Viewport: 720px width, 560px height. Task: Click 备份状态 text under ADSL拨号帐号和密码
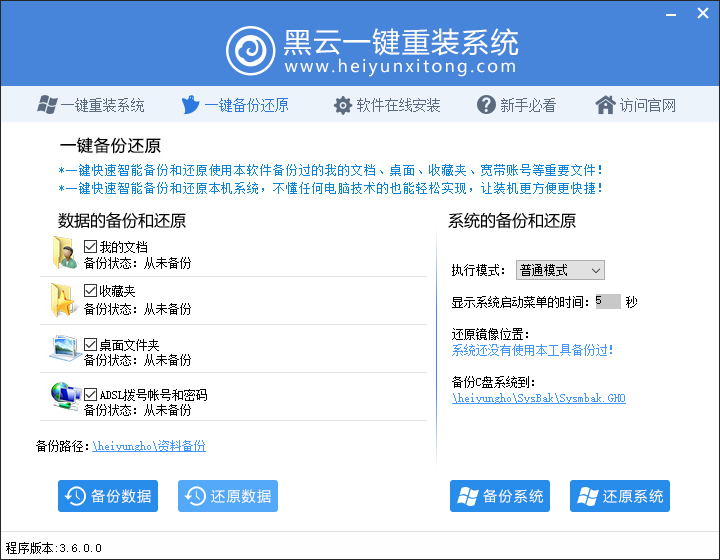[x=138, y=410]
